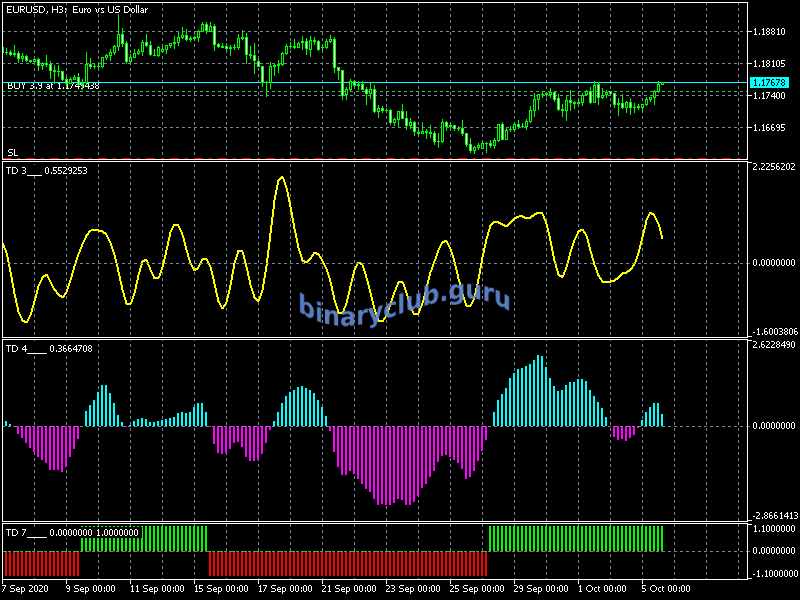This screenshot has height=600, width=800.
Task: Click the binaryclub.guru watermark text
Action: tap(404, 301)
